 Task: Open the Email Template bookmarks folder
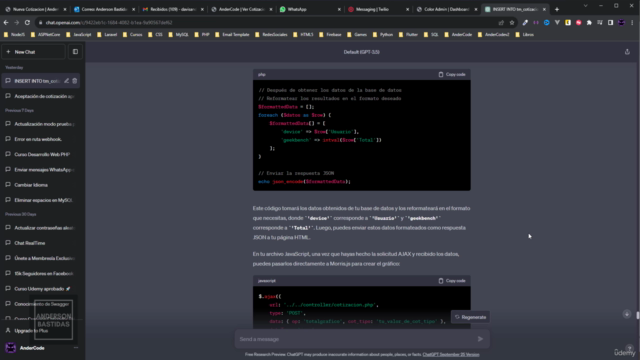pos(232,35)
